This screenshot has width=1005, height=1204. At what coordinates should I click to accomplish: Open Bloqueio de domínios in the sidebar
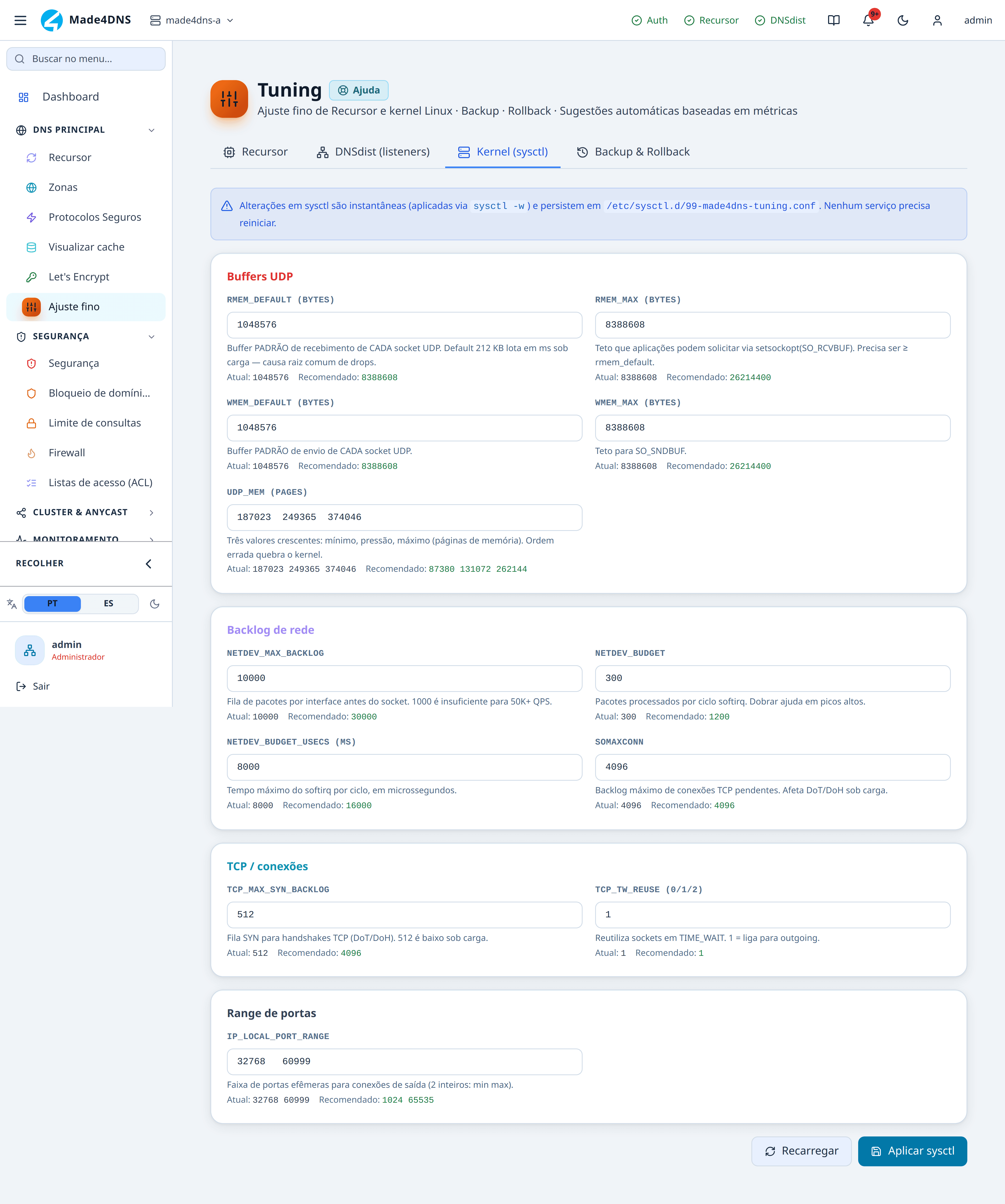click(86, 393)
